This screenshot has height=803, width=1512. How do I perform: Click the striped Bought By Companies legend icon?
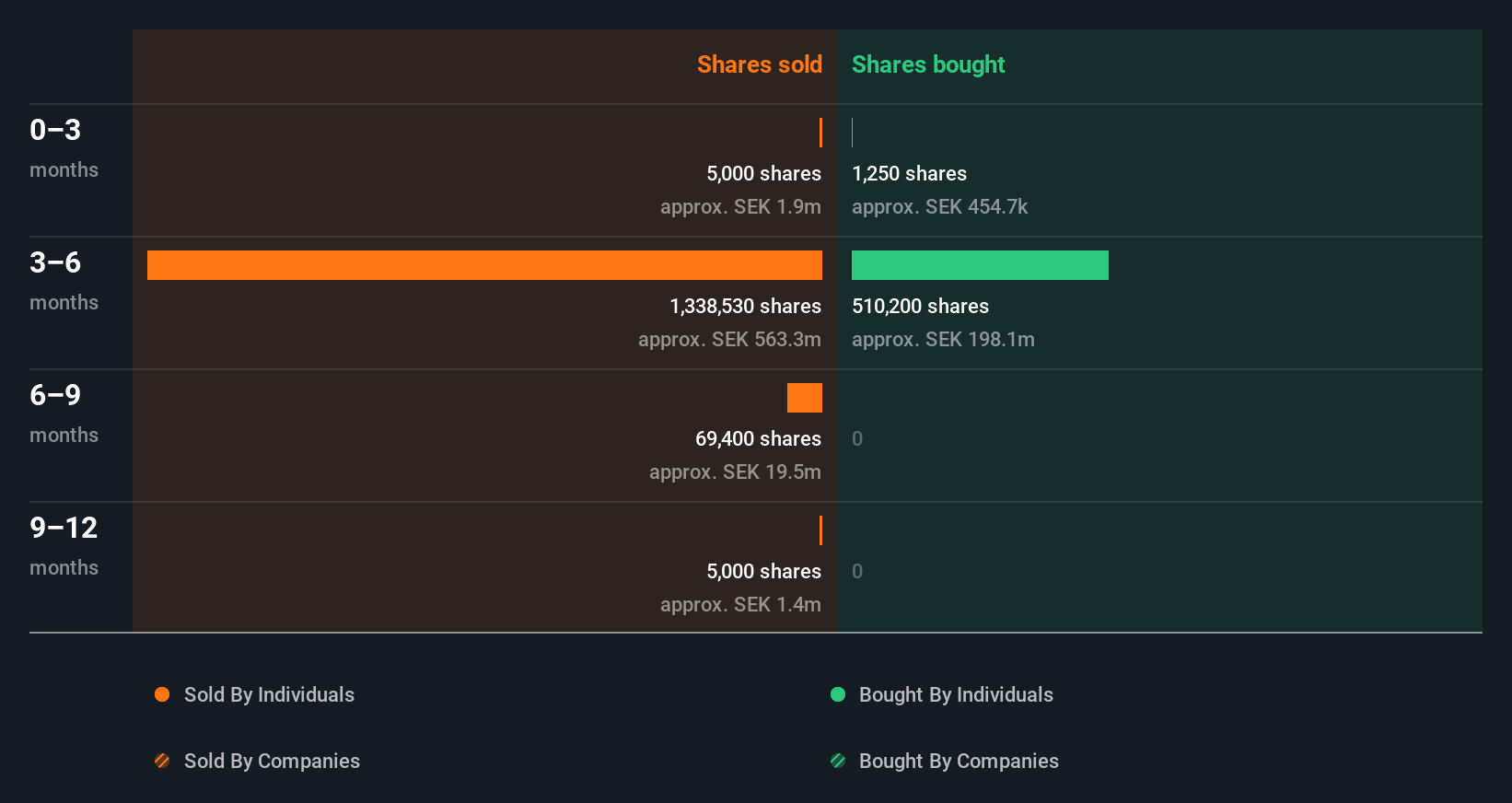click(838, 761)
